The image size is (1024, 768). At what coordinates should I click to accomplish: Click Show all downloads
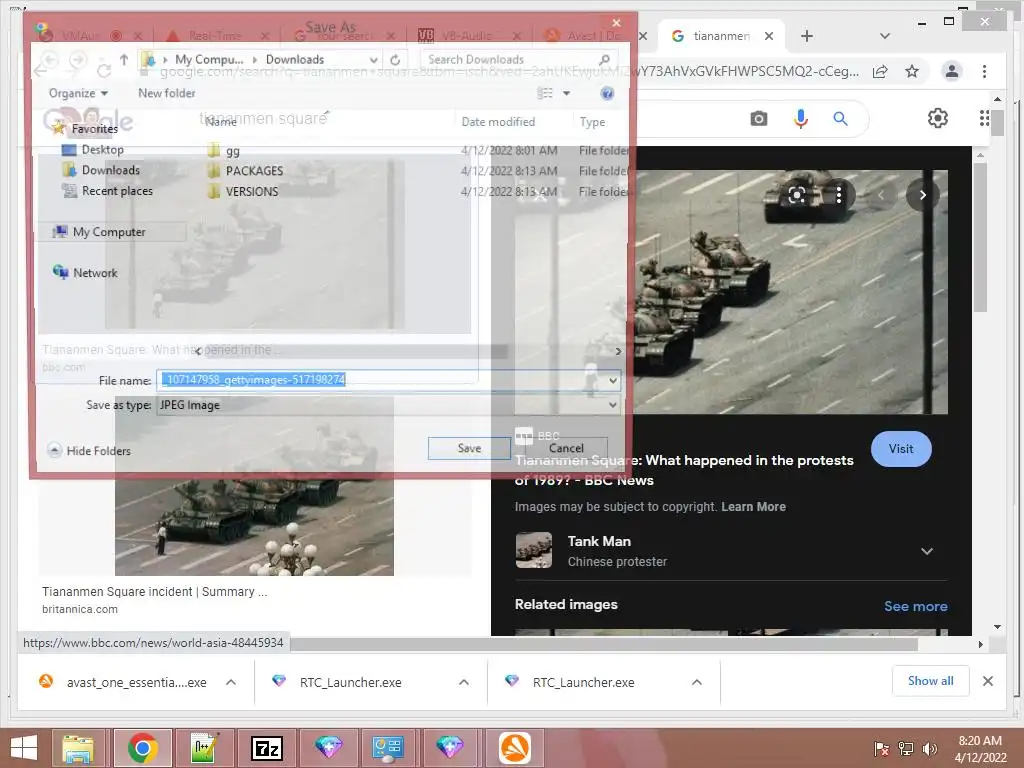coord(930,681)
